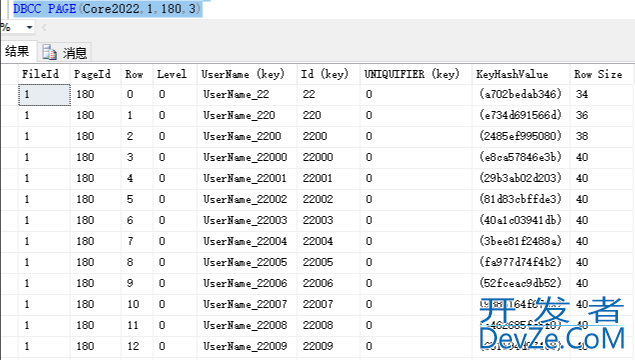Click the PageId column header
The height and width of the screenshot is (360, 635).
96,74
